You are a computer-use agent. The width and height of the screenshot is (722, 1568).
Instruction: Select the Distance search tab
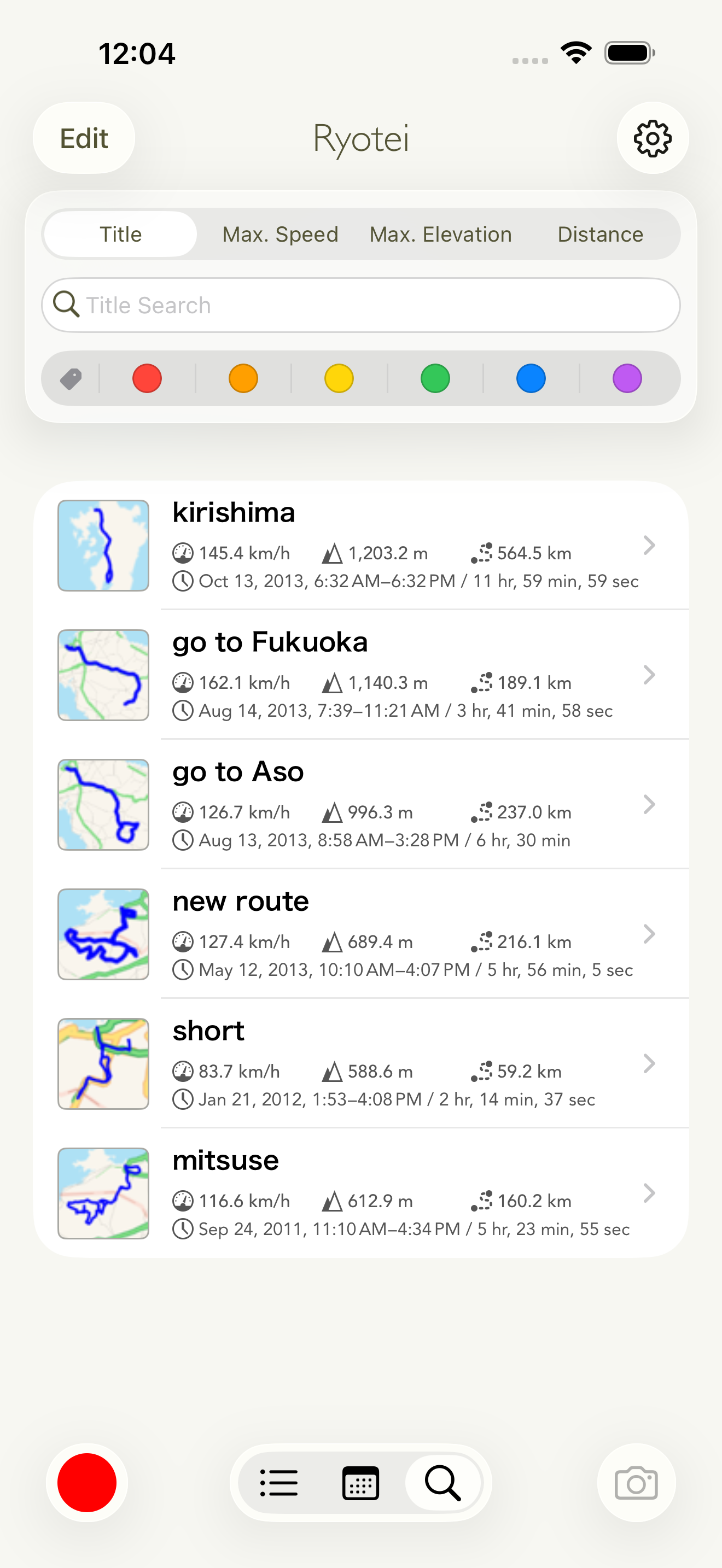(x=600, y=235)
